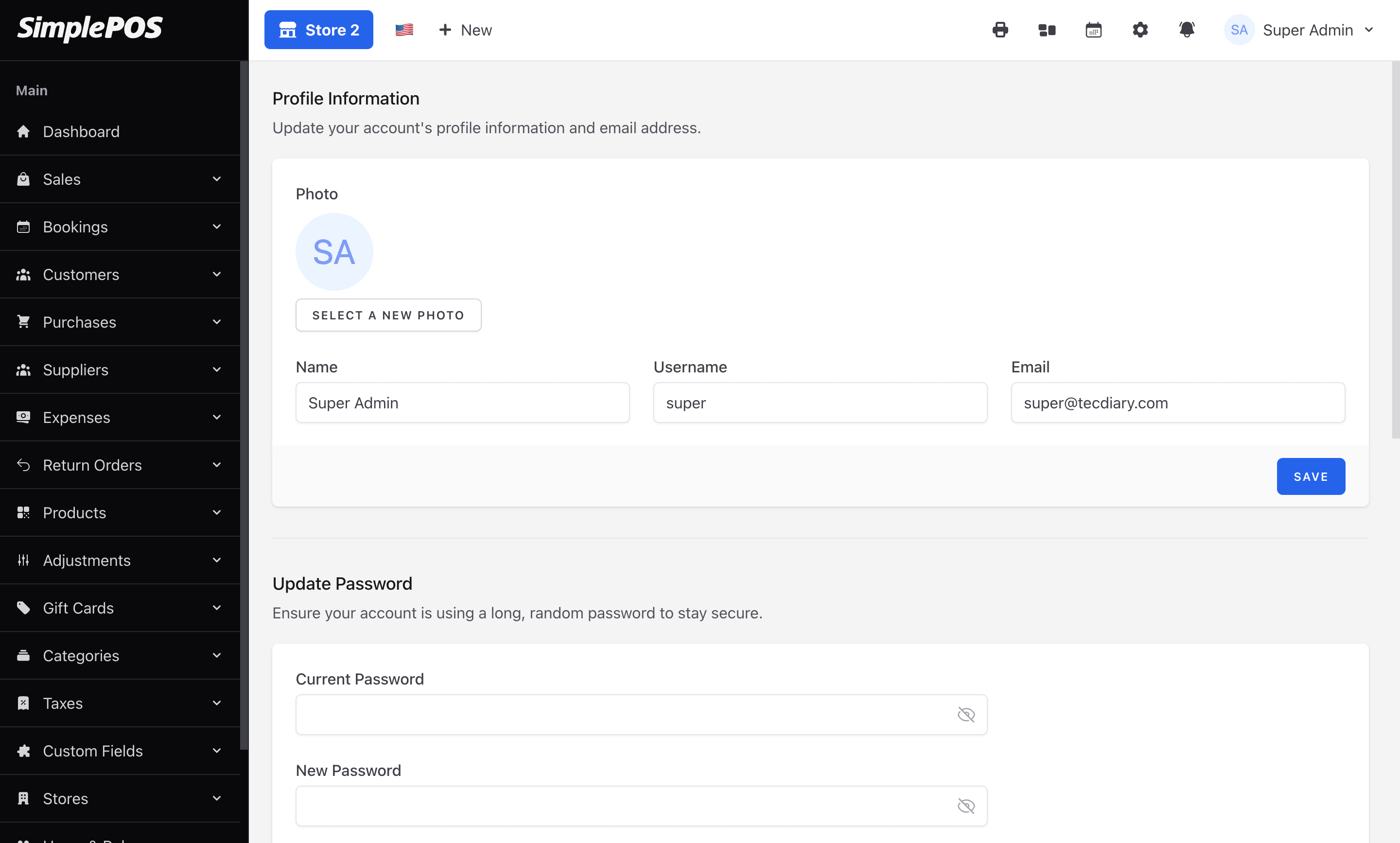The image size is (1400, 843).
Task: Toggle Current Password visibility eye
Action: [965, 715]
